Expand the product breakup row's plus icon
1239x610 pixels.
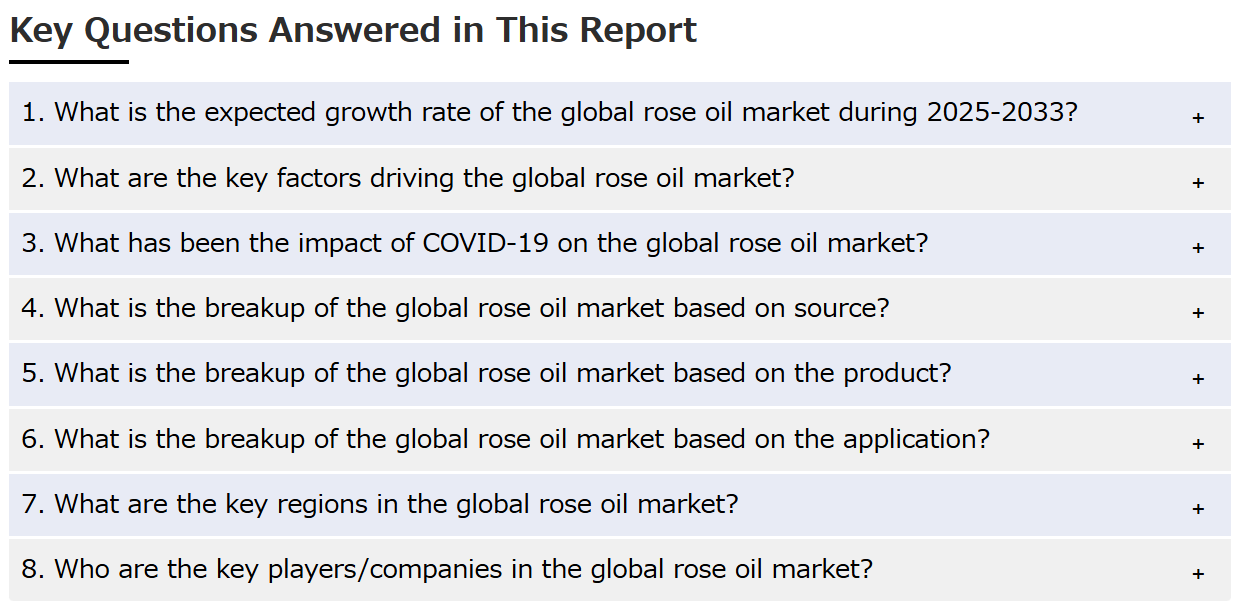[1198, 379]
